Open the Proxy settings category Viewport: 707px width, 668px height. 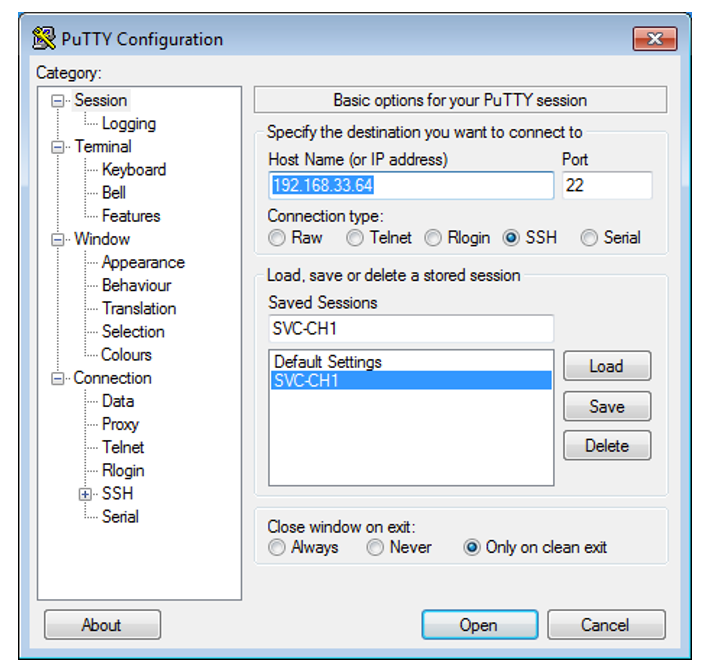click(120, 424)
